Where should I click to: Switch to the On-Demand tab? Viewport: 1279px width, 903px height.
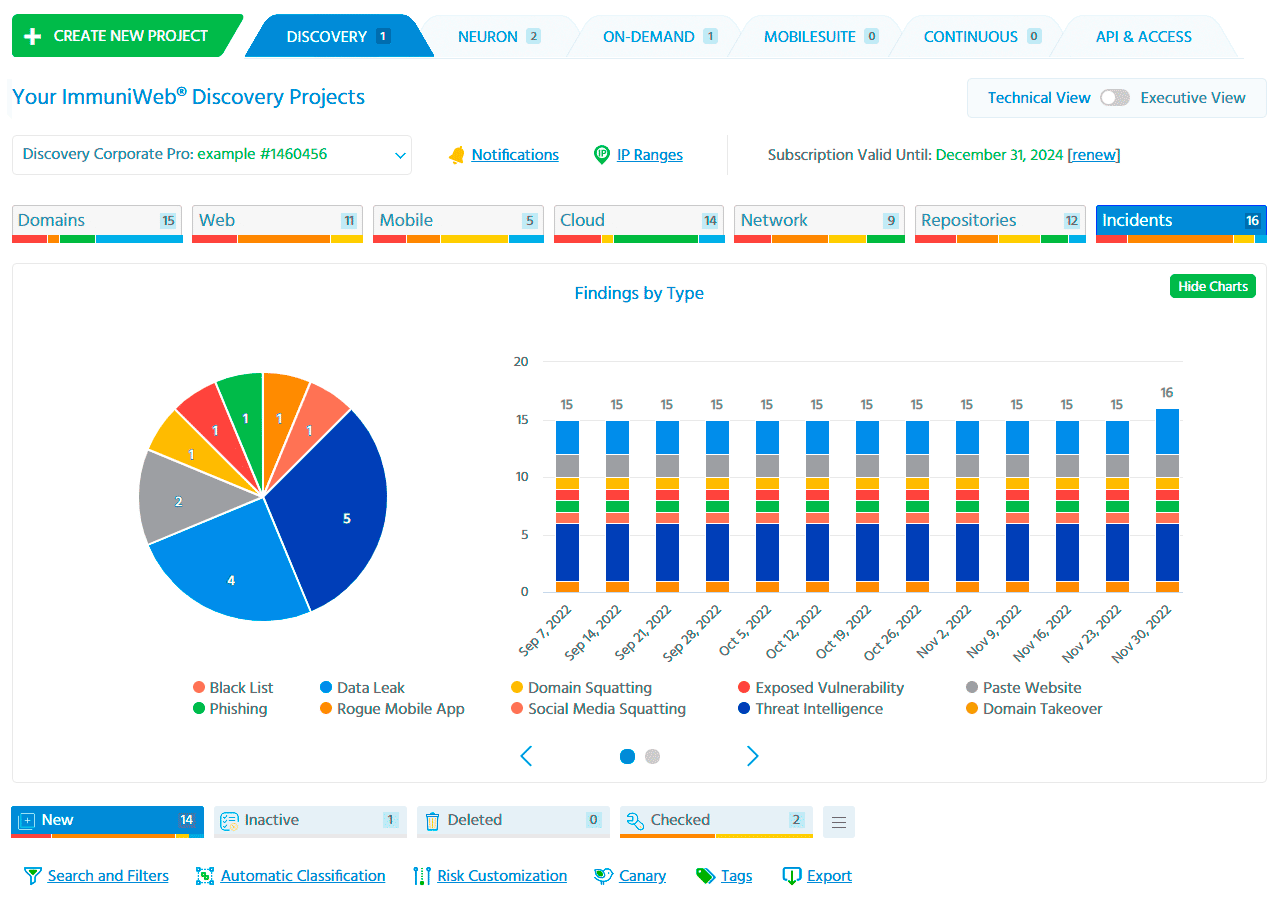[x=660, y=37]
